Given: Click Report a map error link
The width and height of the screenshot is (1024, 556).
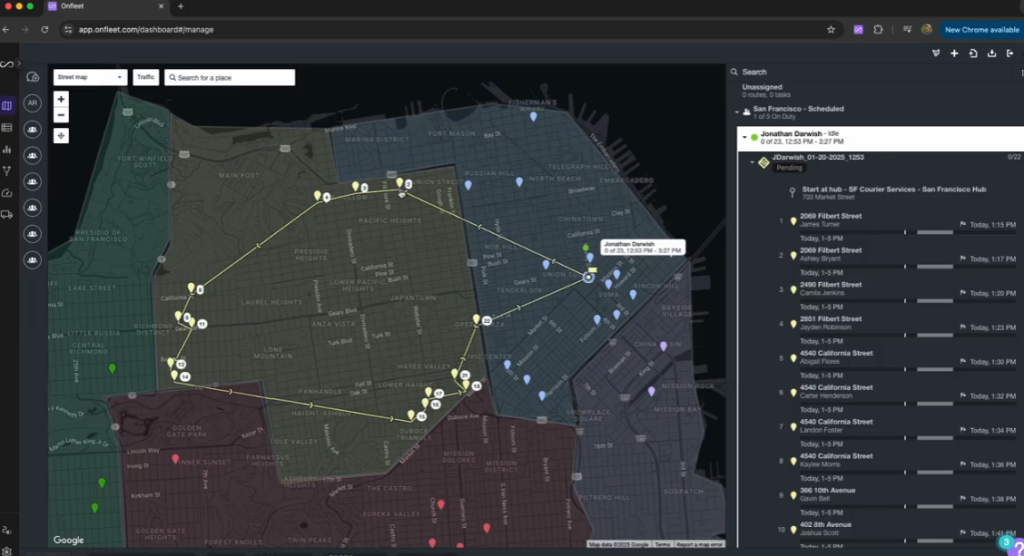Looking at the screenshot, I should point(699,544).
